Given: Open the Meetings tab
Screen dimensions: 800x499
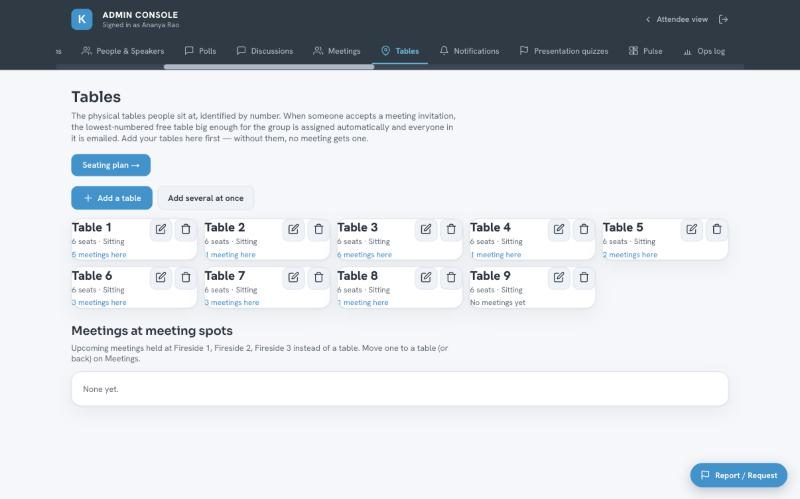Looking at the screenshot, I should (337, 51).
